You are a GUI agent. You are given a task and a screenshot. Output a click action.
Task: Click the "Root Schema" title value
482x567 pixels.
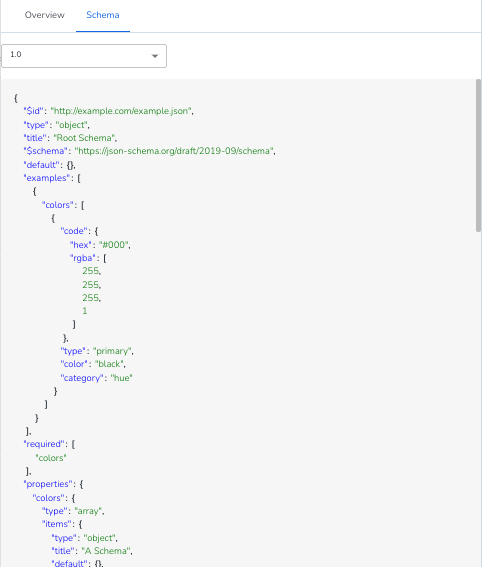coord(84,138)
